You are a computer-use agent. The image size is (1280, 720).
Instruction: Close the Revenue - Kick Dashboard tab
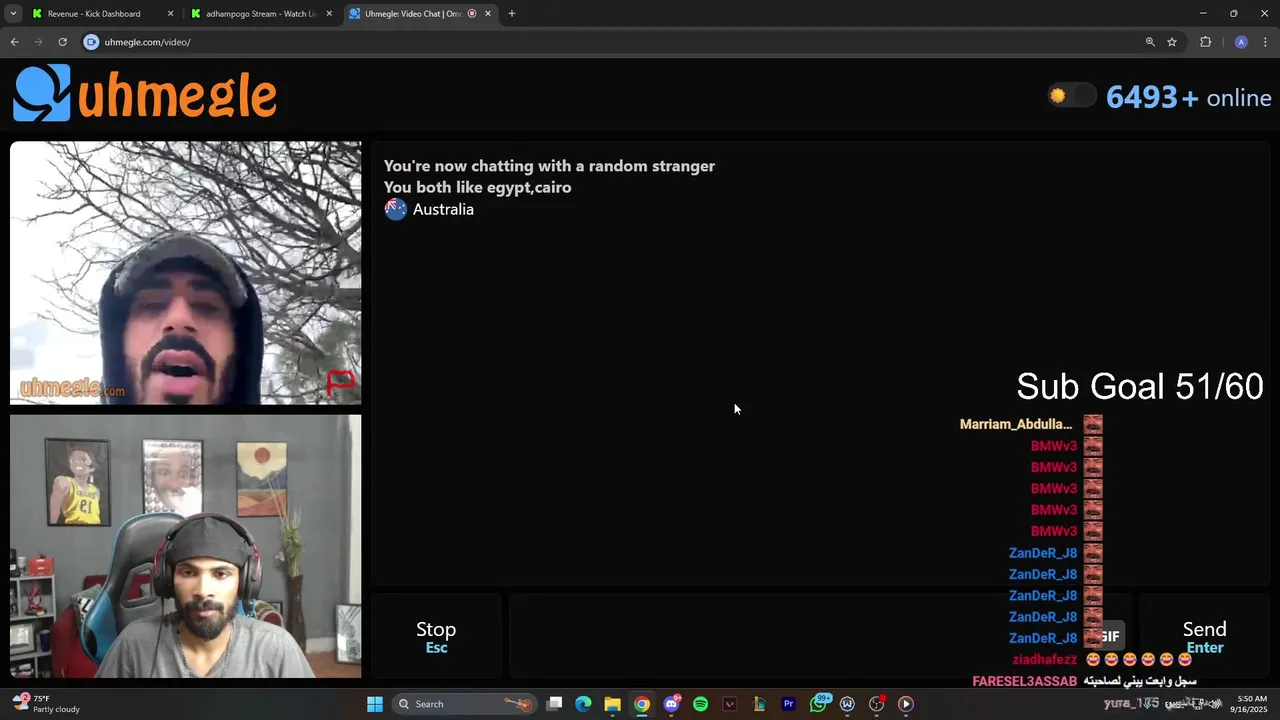click(170, 14)
